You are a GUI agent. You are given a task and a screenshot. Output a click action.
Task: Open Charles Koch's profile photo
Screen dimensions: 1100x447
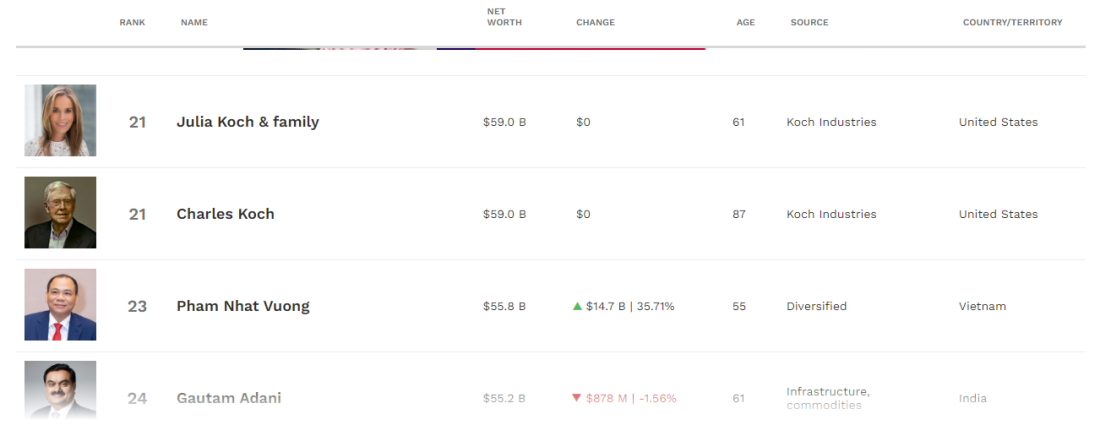(60, 213)
